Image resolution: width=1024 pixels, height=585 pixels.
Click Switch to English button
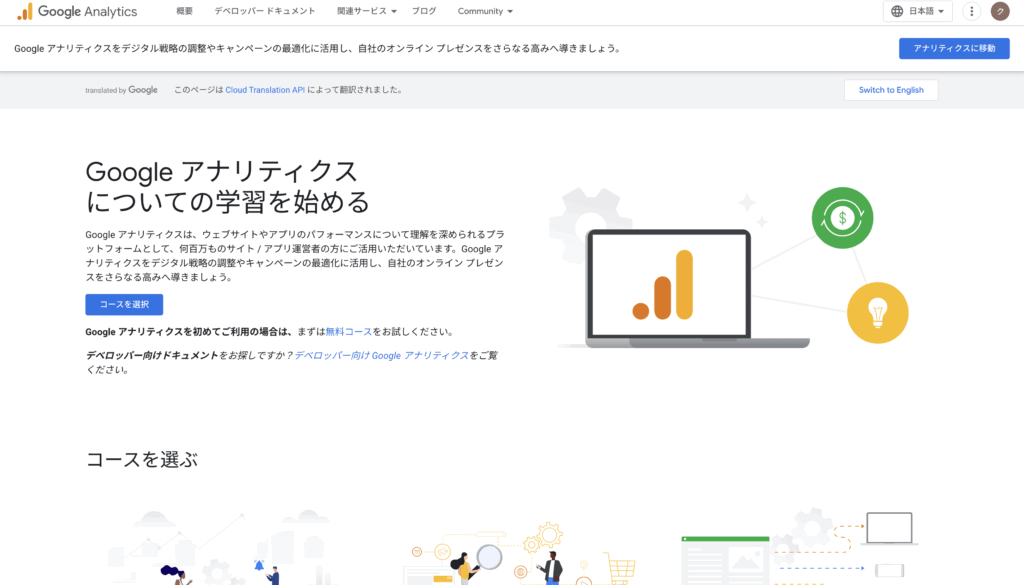pos(891,90)
